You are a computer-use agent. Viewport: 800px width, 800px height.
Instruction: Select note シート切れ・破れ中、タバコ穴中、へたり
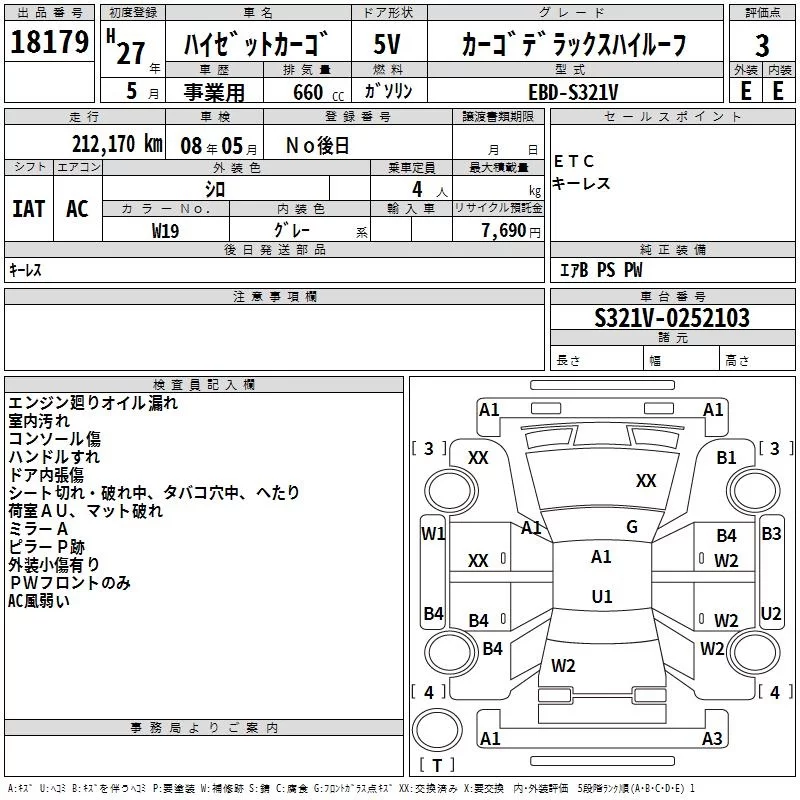coord(154,493)
